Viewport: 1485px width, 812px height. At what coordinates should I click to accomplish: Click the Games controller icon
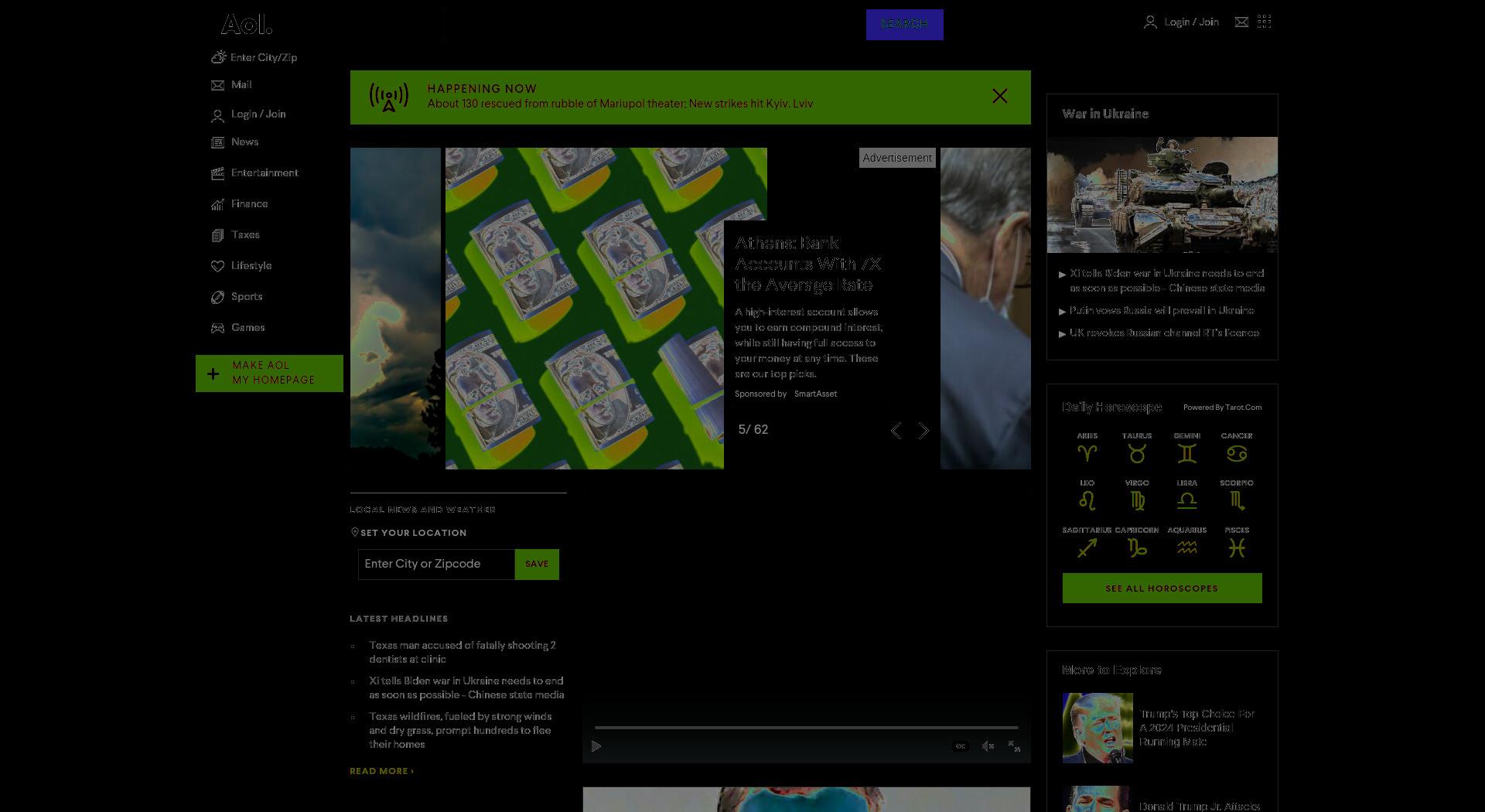[218, 328]
